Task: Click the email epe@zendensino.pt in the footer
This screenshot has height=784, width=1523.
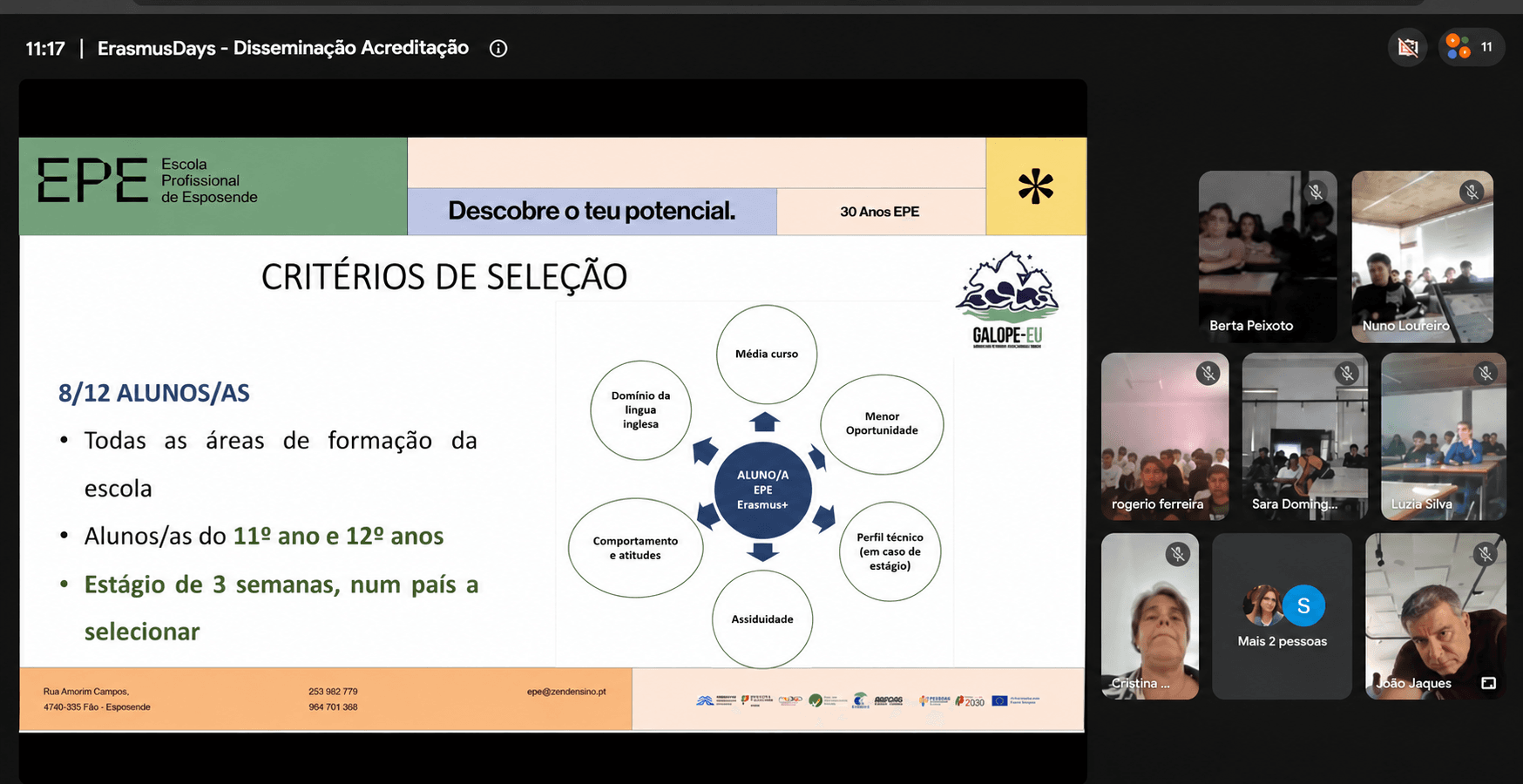Action: point(566,692)
